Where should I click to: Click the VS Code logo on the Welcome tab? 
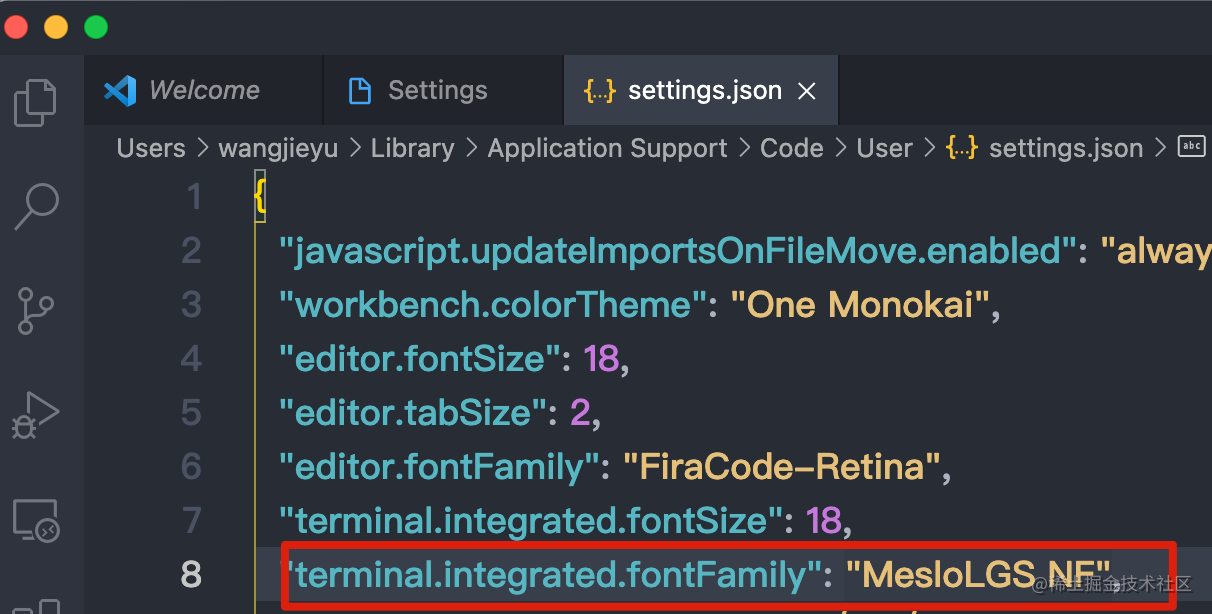119,90
